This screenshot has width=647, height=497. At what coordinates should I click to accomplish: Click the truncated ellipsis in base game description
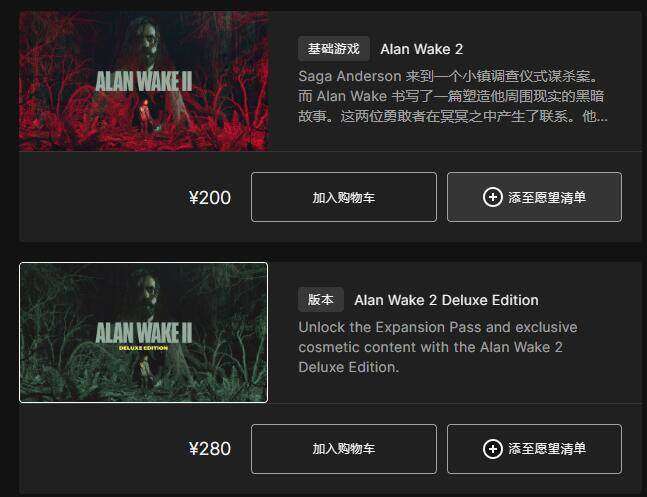pos(602,117)
